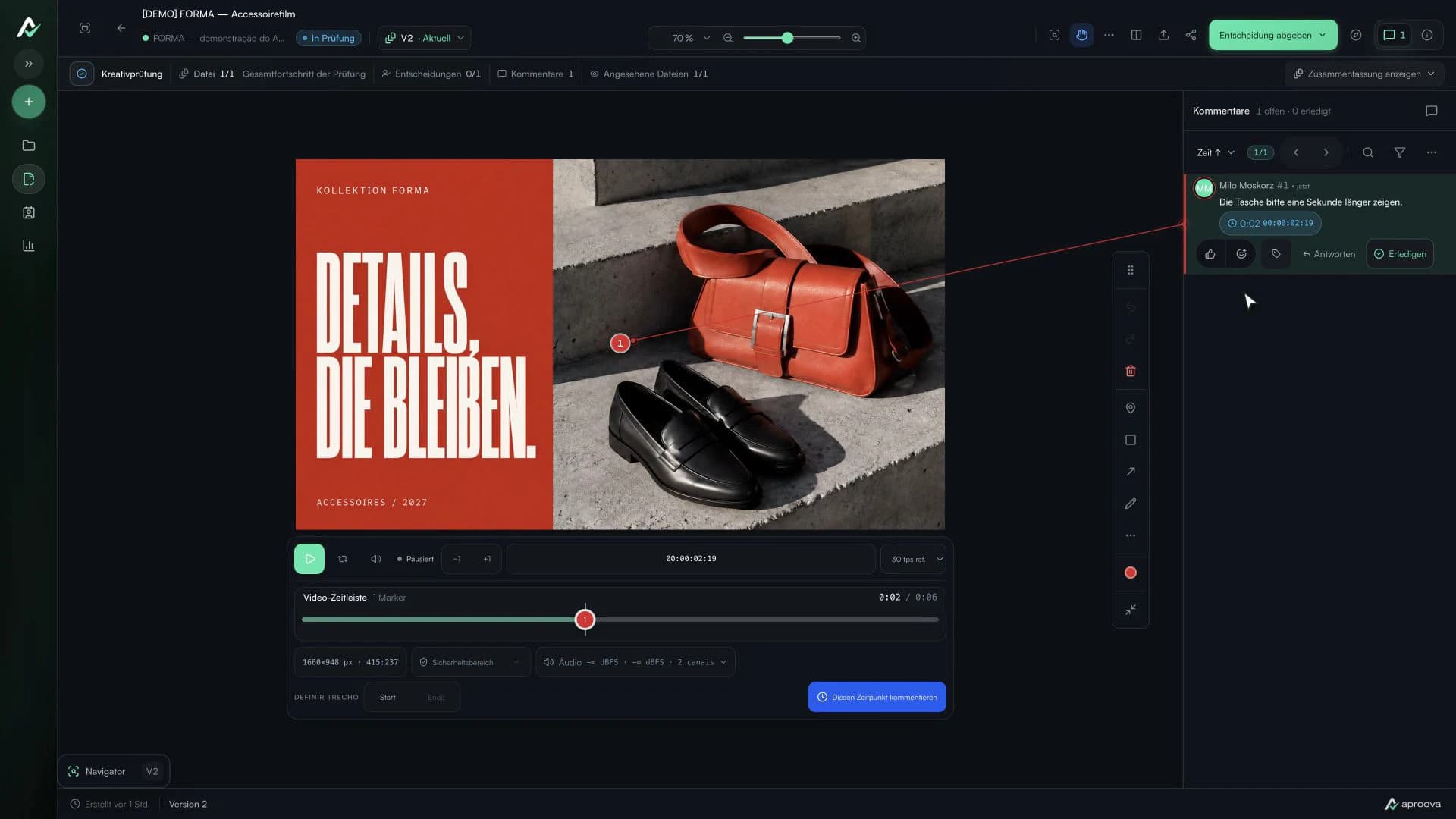Open the top toolbar more options
The width and height of the screenshot is (1456, 819).
point(1109,35)
